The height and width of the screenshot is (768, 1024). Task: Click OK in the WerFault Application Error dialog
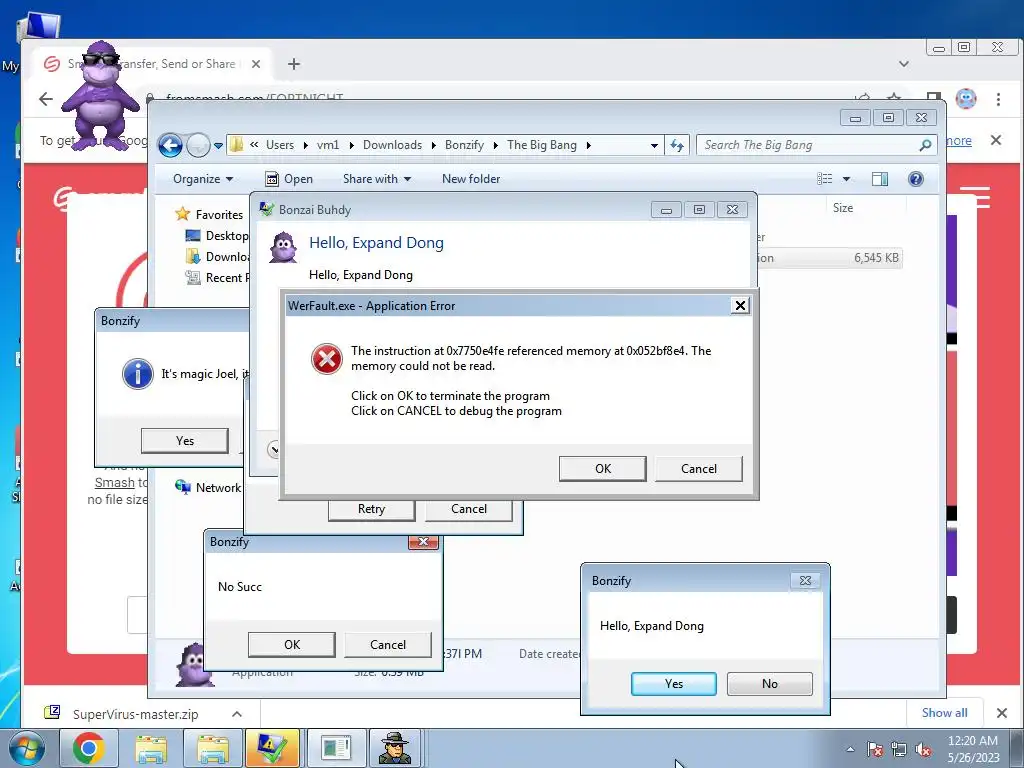602,468
